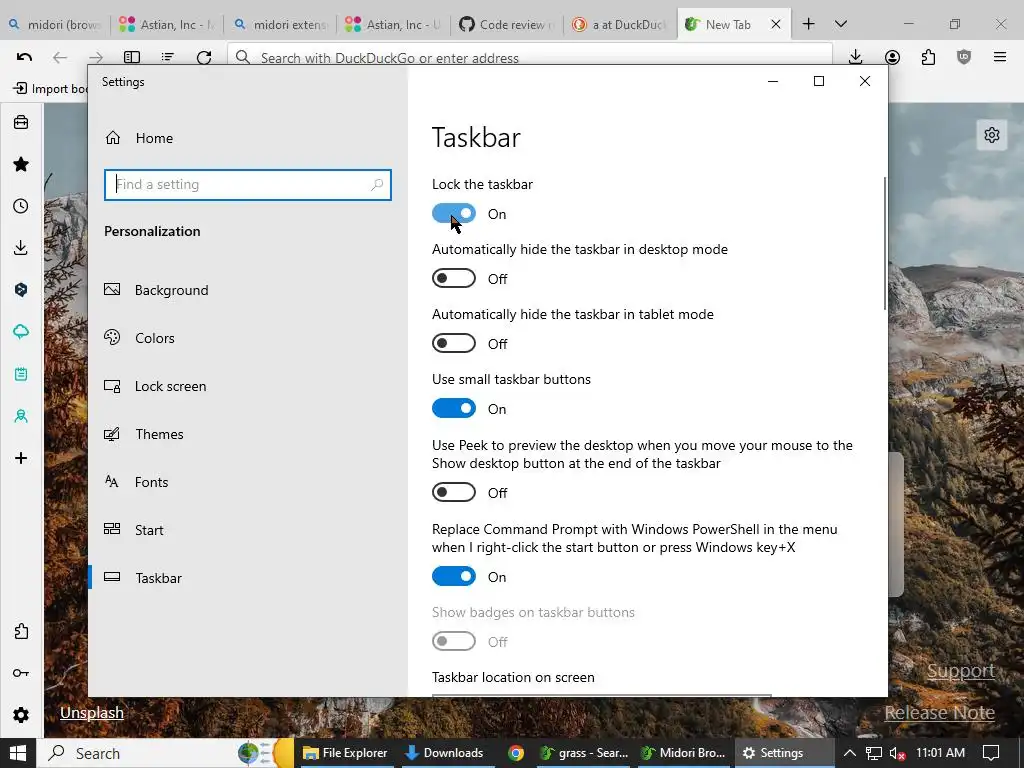The width and height of the screenshot is (1024, 768).
Task: Open extensions puzzle icon at sidebar bottom
Action: coord(21,632)
